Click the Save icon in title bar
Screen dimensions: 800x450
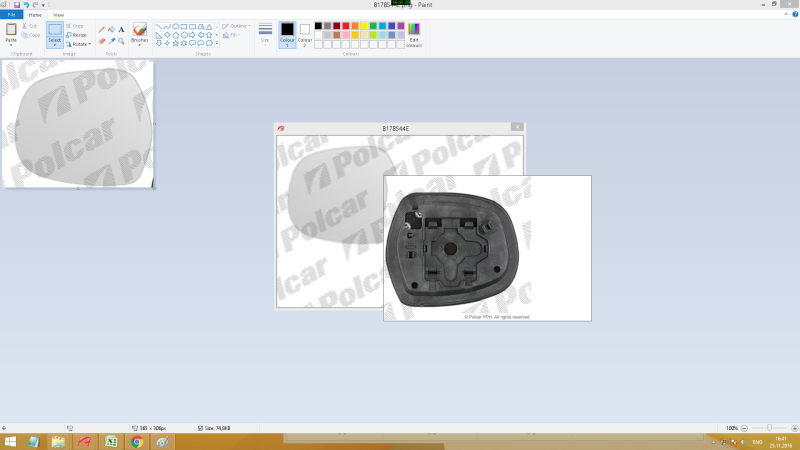pyautogui.click(x=16, y=5)
